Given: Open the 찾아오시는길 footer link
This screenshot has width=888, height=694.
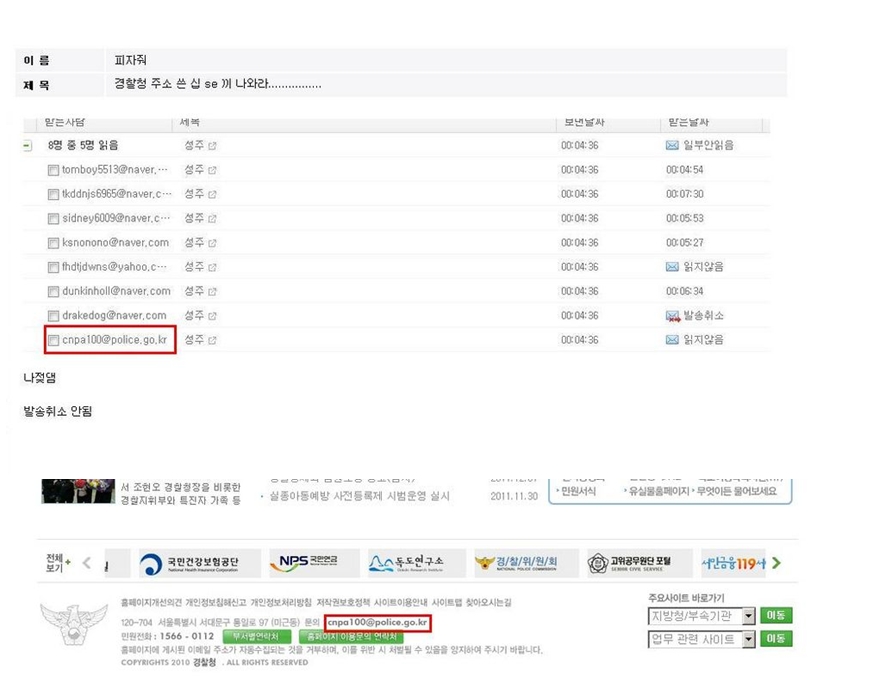Looking at the screenshot, I should click(488, 603).
